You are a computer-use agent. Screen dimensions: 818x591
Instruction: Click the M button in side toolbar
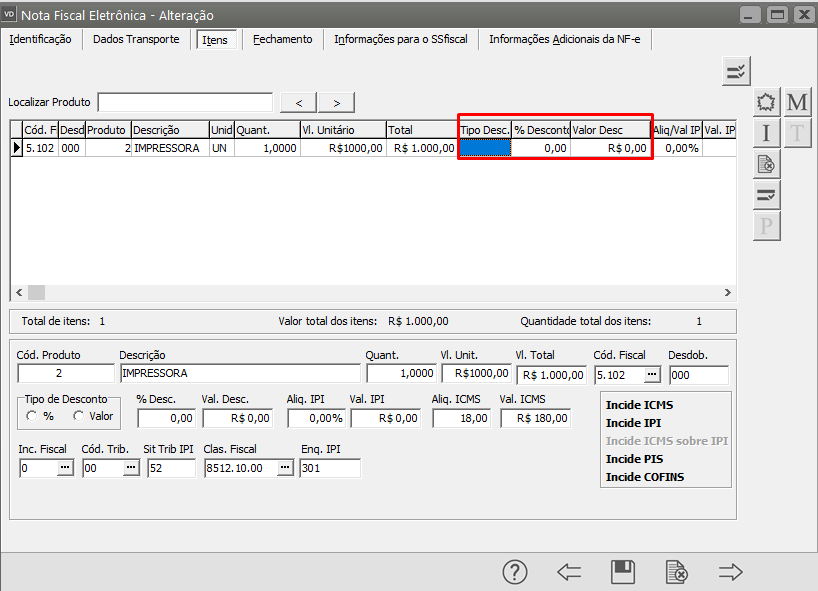797,103
